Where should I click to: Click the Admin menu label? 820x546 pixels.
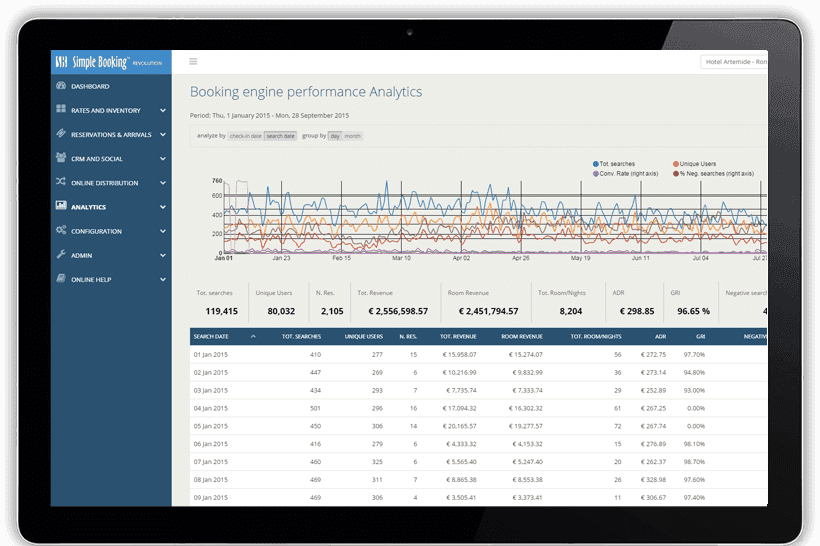click(x=82, y=256)
